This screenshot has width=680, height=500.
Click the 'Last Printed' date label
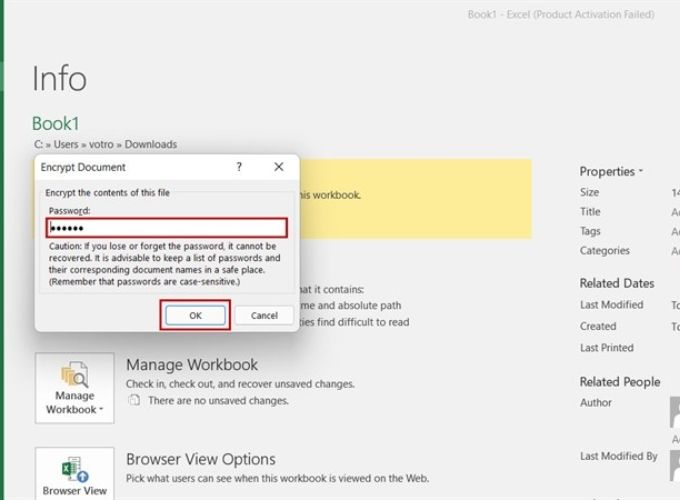[x=607, y=348]
